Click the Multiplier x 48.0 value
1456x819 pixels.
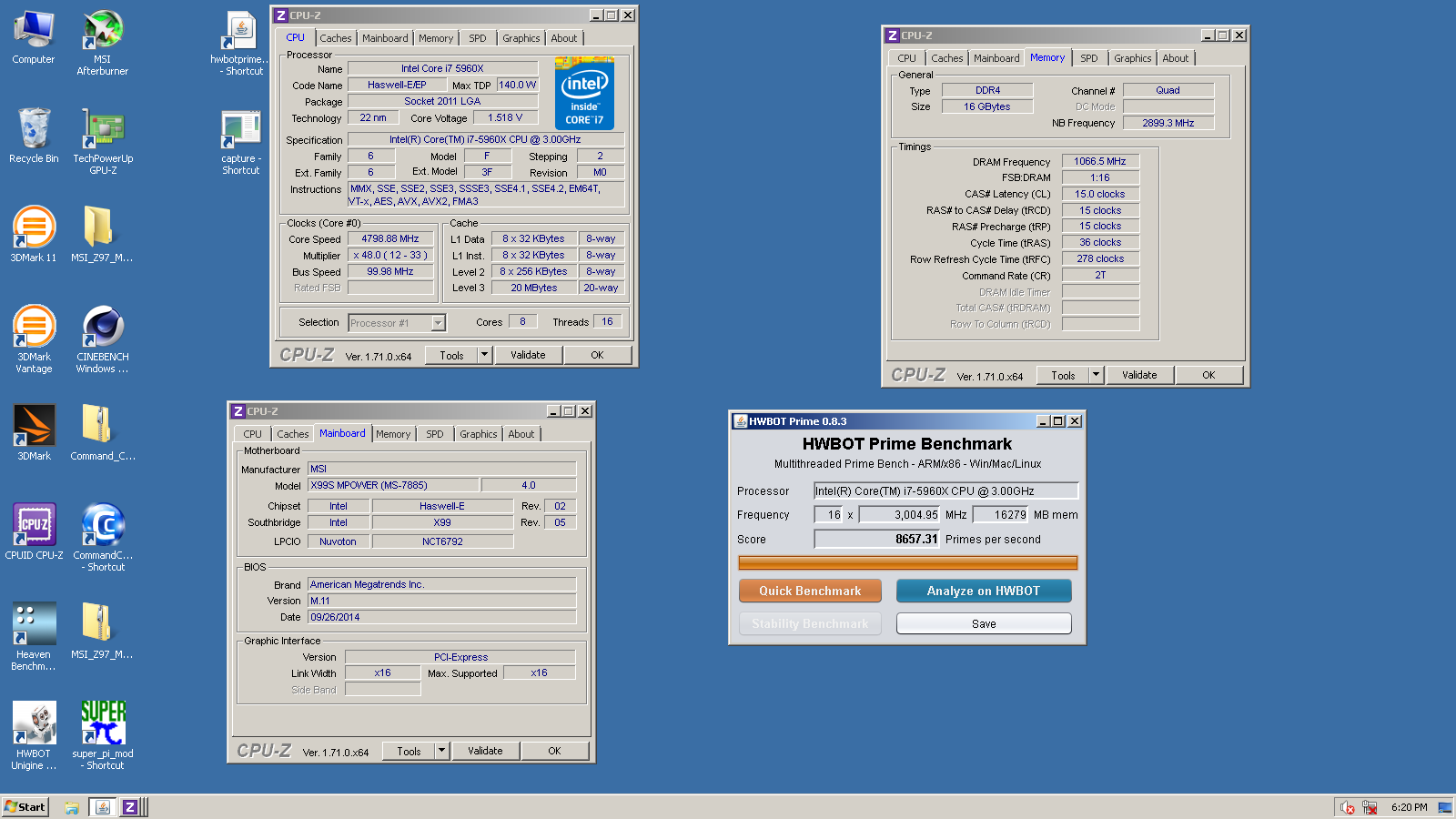click(x=390, y=255)
